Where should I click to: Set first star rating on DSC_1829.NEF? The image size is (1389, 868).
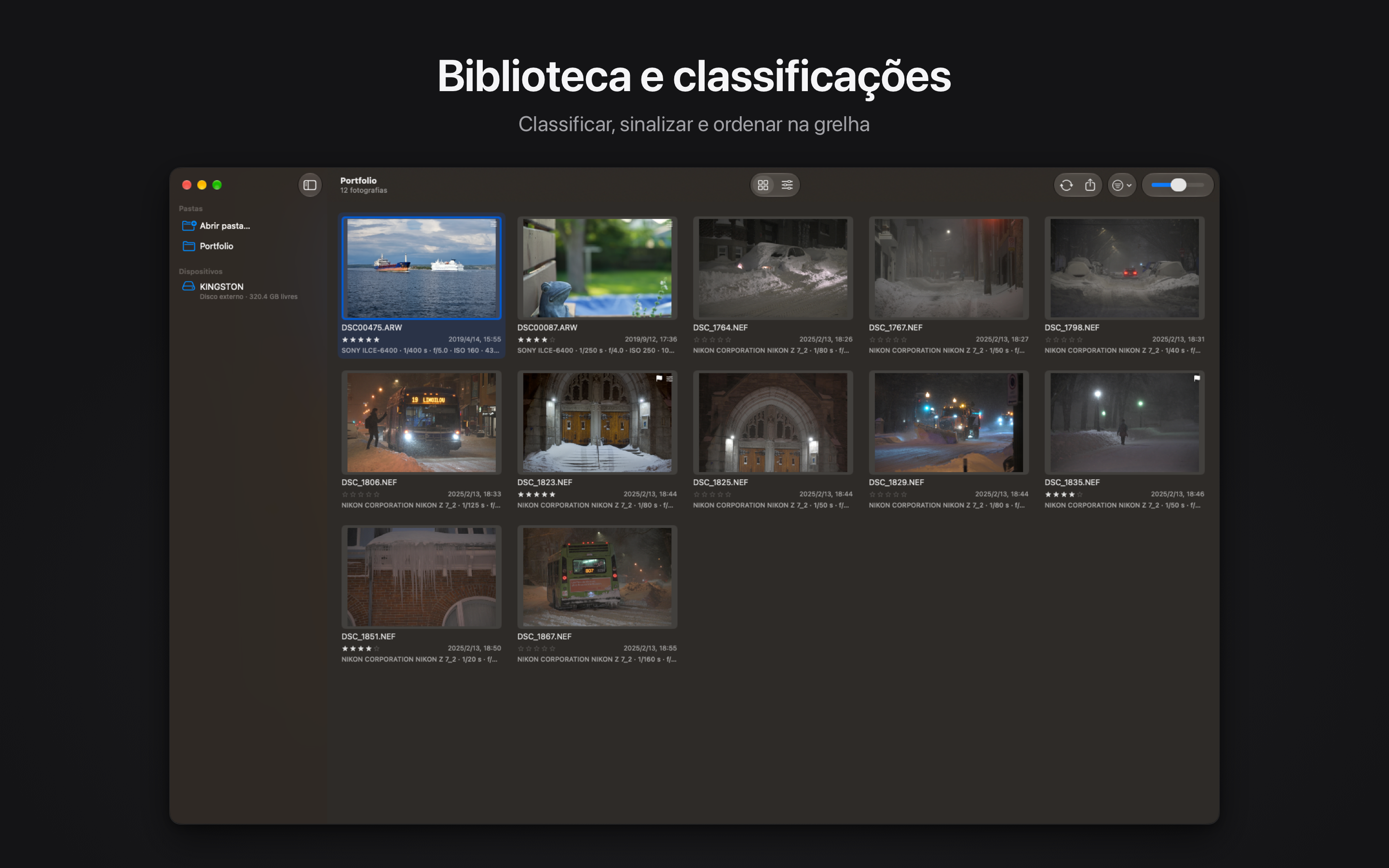872,494
